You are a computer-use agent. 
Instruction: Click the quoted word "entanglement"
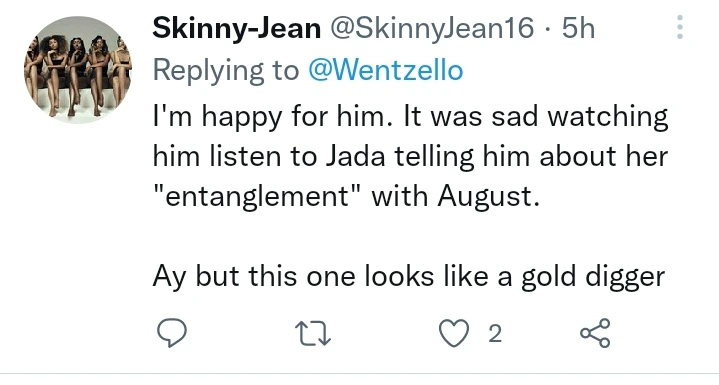pos(259,197)
